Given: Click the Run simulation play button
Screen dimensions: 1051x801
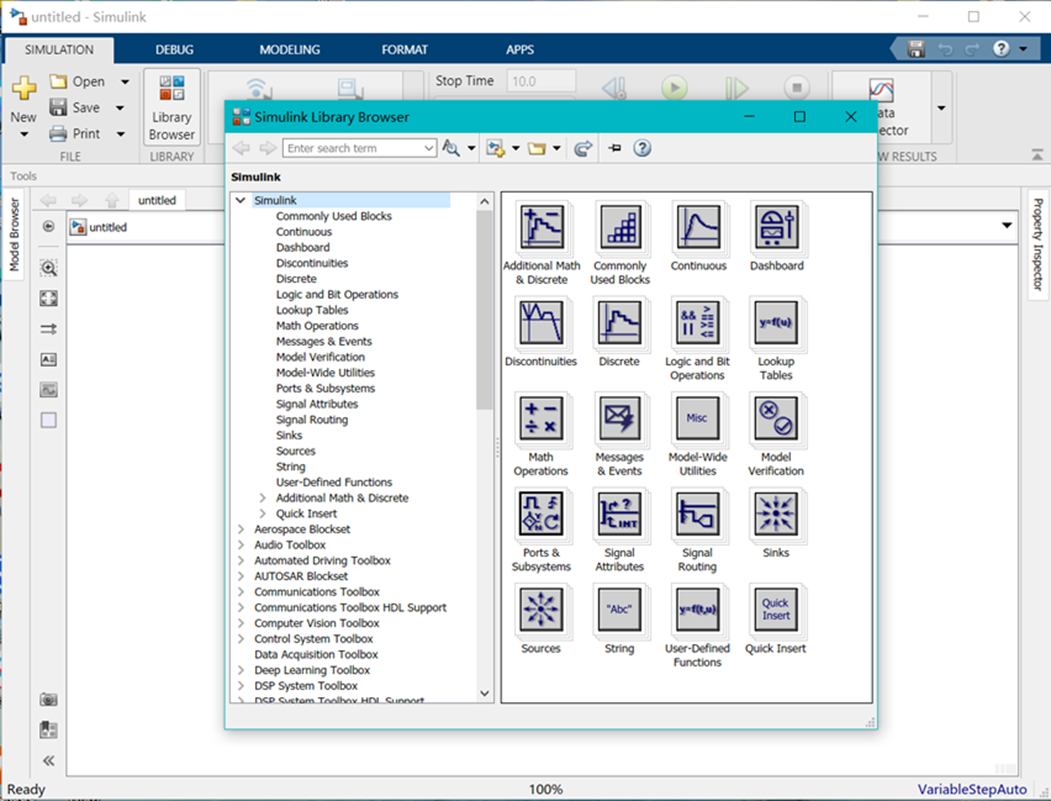Looking at the screenshot, I should pos(674,87).
